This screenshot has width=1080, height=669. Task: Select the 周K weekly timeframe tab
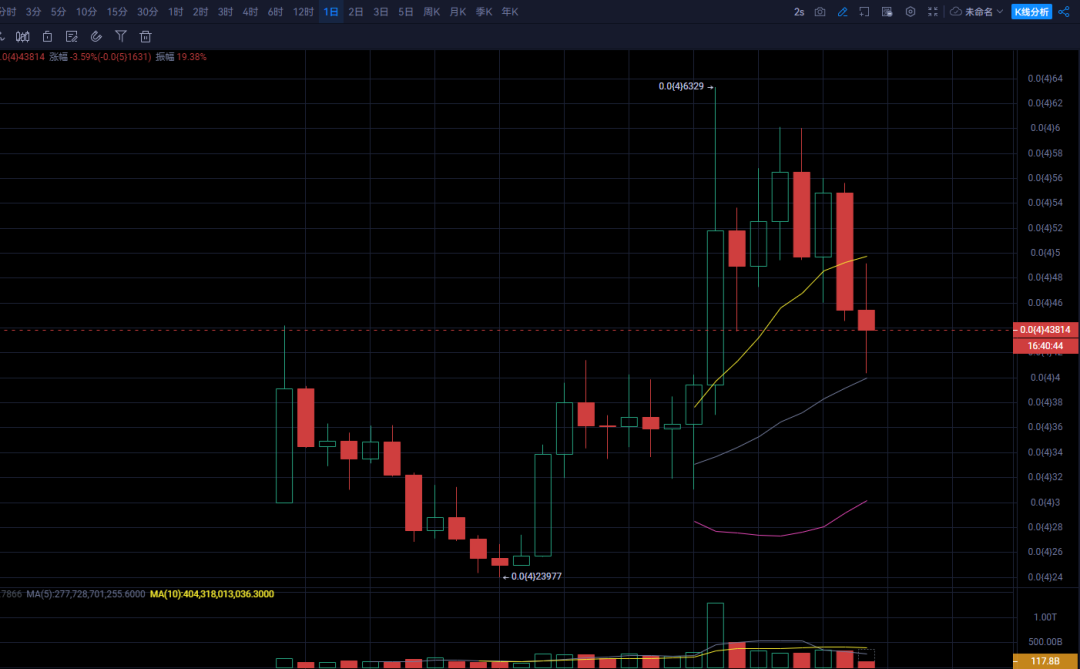click(432, 12)
